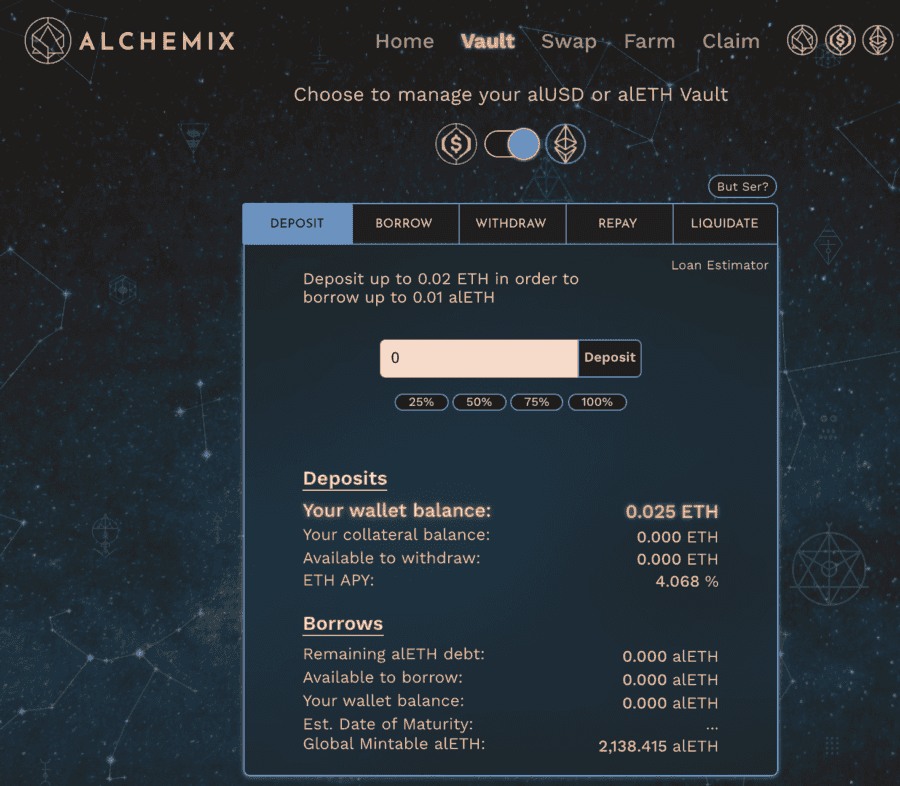Click the alUSD dollar icon in header
This screenshot has width=900, height=786.
[840, 41]
